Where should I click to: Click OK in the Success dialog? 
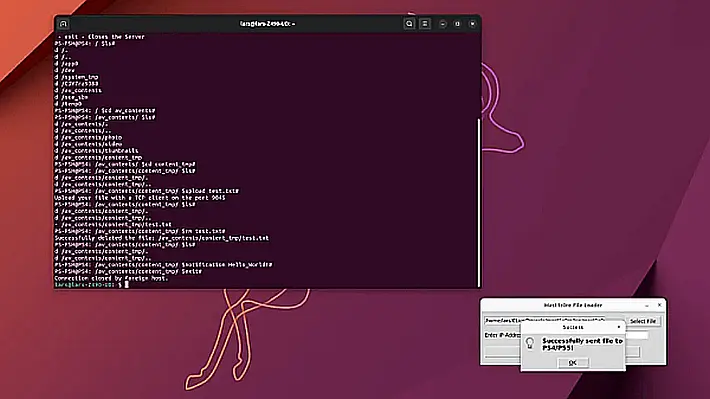click(573, 363)
